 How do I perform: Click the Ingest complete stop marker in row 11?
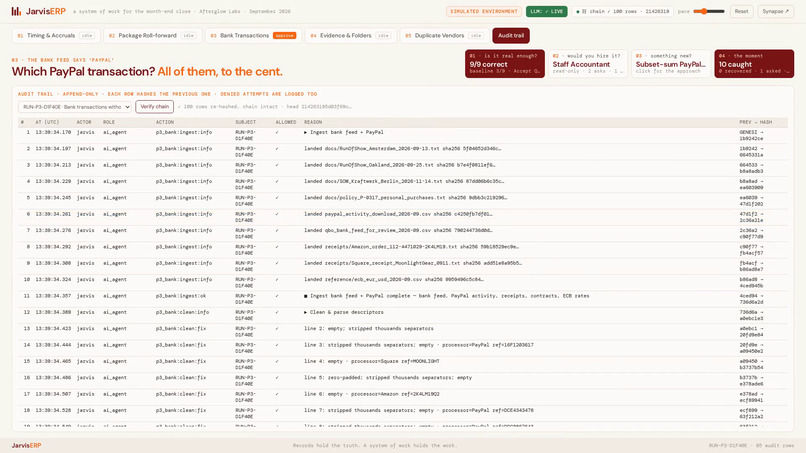tap(306, 296)
